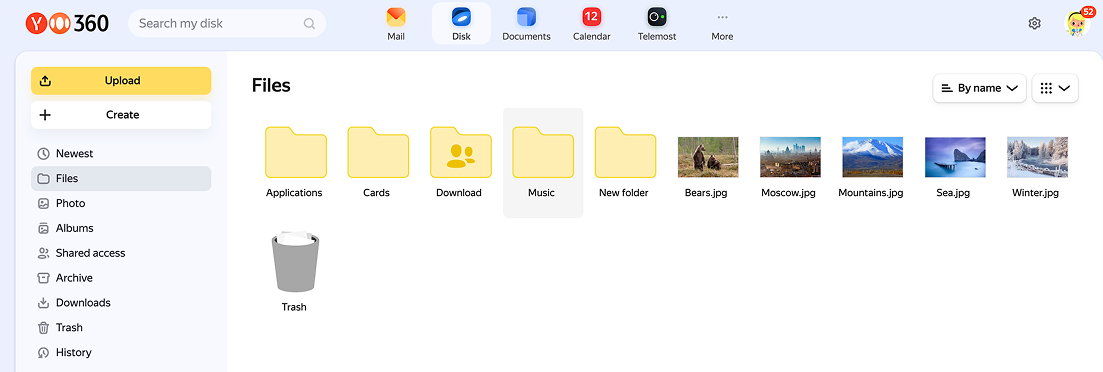Screen dimensions: 1103x372
Task: Open the grid view options dropdown
Action: [x=1054, y=88]
